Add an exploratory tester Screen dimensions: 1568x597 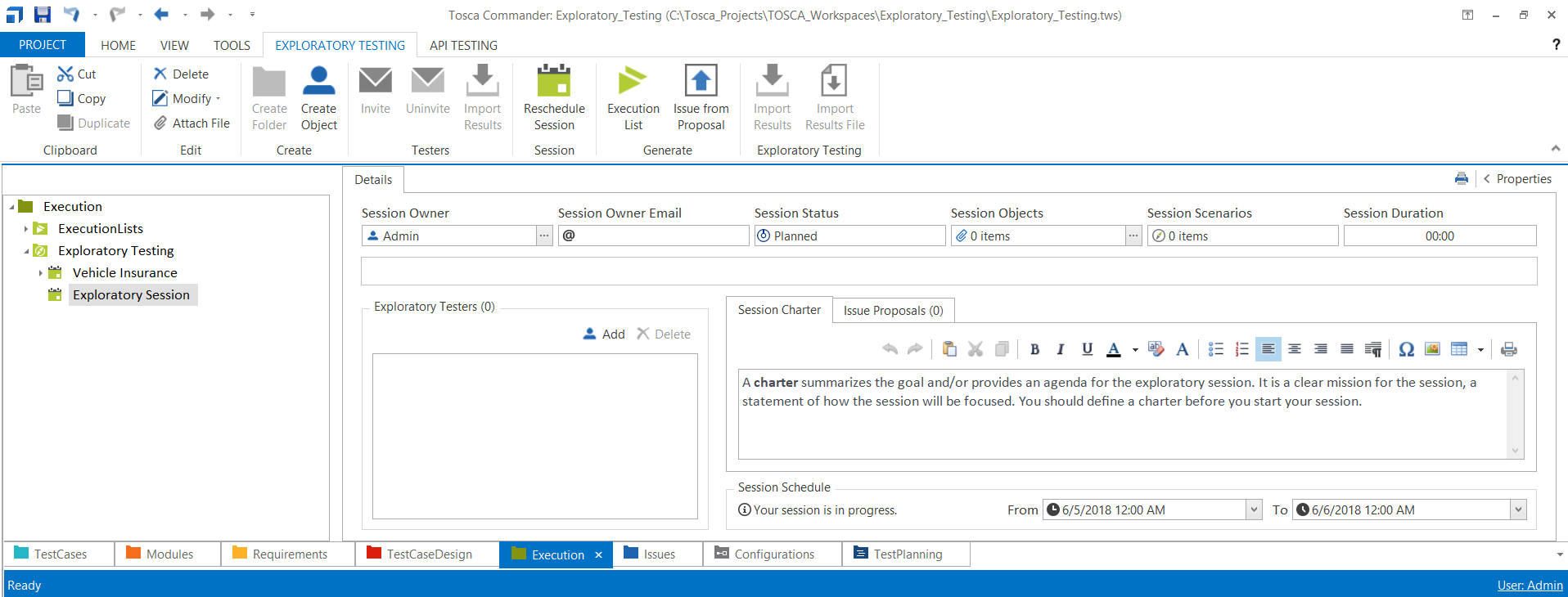[604, 334]
